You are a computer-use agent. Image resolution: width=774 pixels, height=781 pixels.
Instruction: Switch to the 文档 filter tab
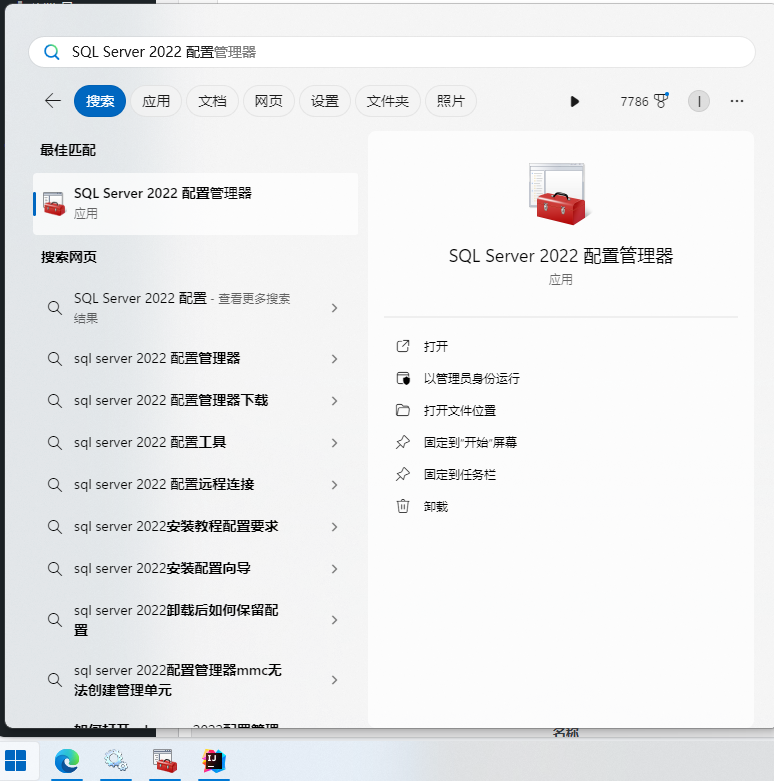pos(212,101)
